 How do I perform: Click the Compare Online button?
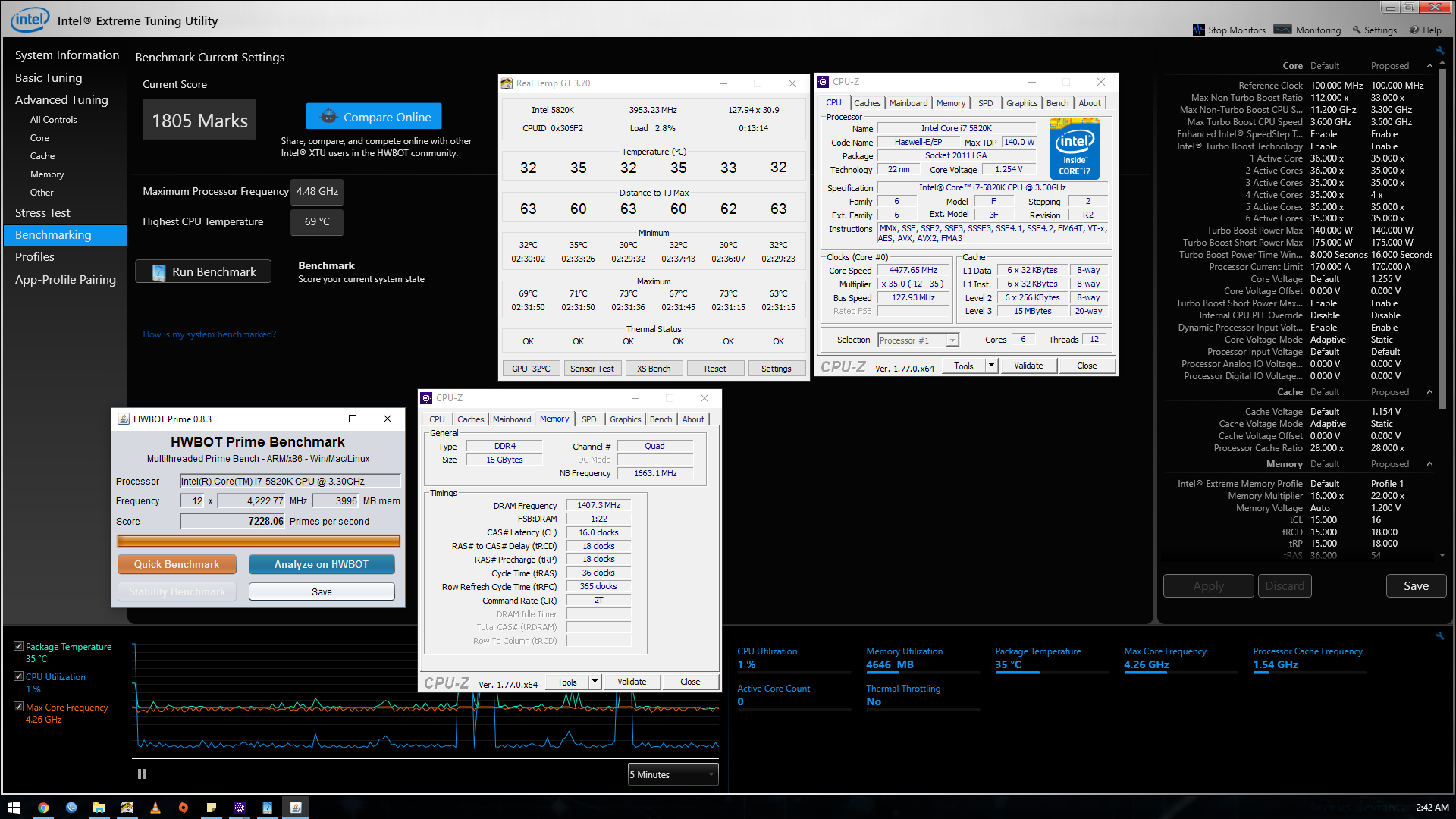[x=374, y=116]
